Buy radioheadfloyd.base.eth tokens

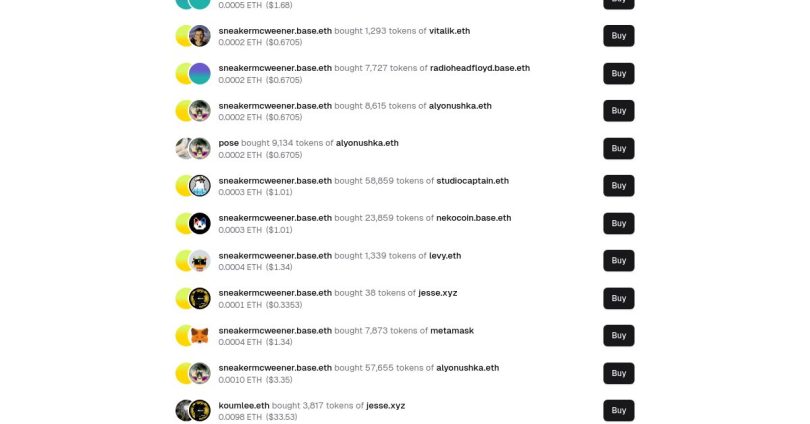coord(618,74)
